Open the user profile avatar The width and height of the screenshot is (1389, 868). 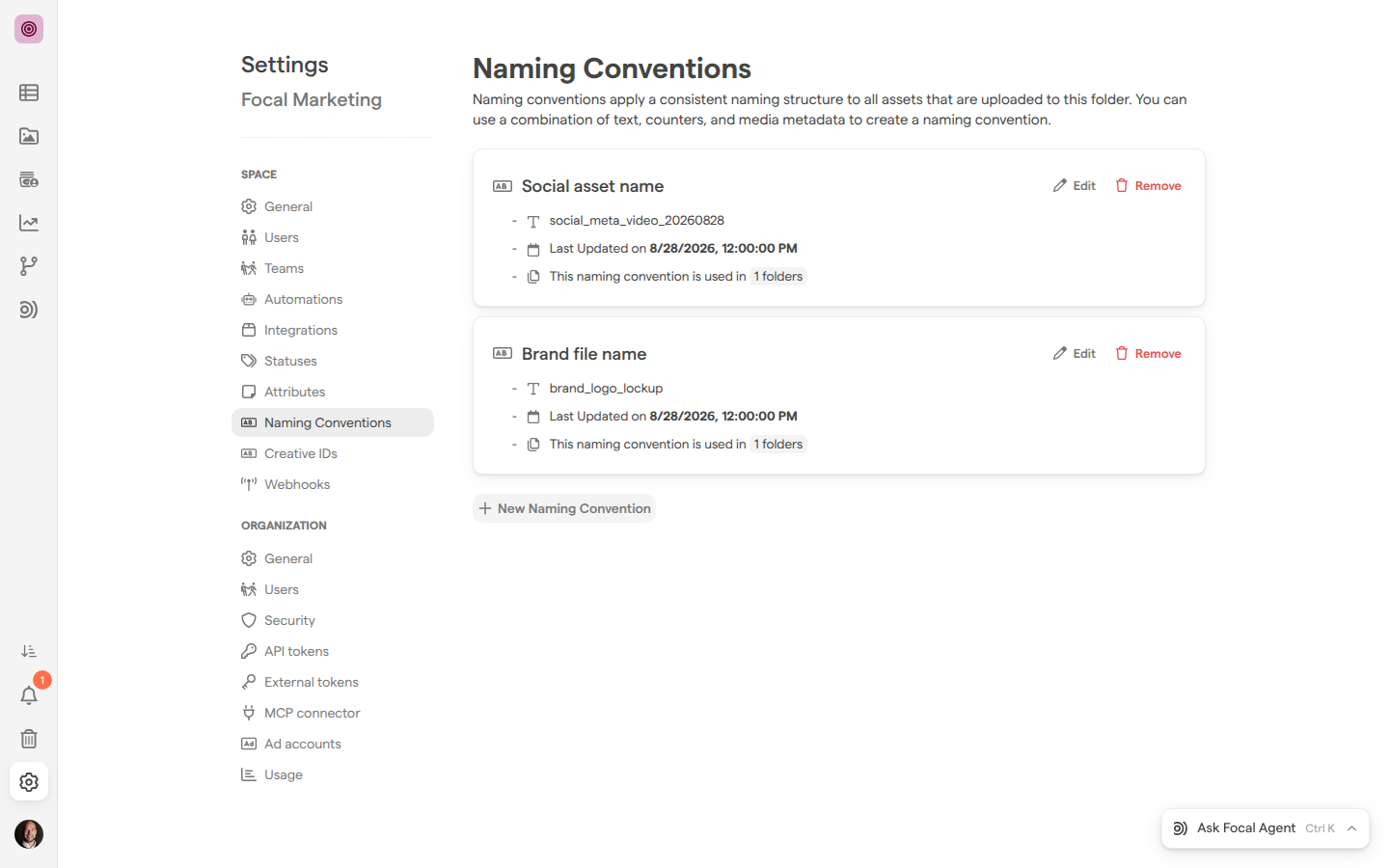click(x=29, y=834)
